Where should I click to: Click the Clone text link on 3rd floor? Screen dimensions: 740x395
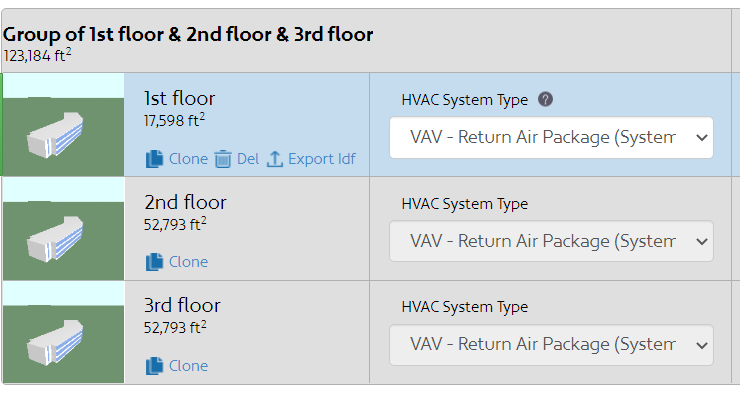pos(188,366)
